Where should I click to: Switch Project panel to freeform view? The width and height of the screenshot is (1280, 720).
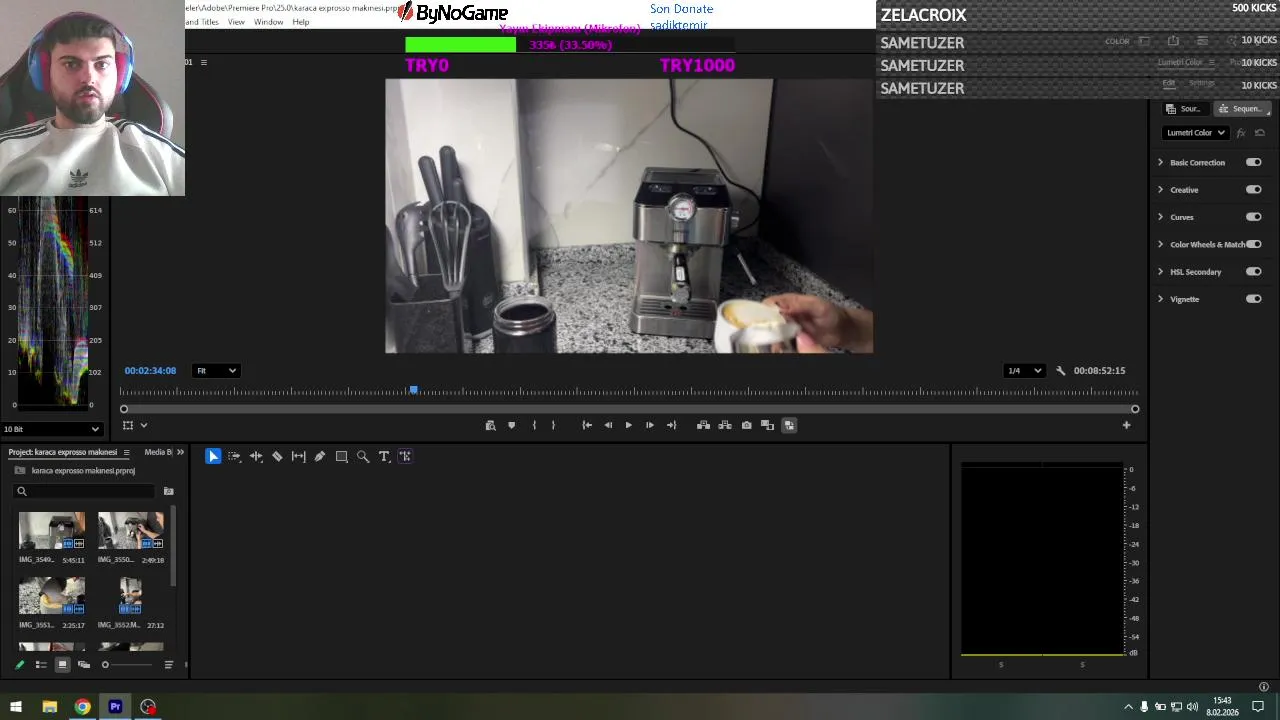84,665
